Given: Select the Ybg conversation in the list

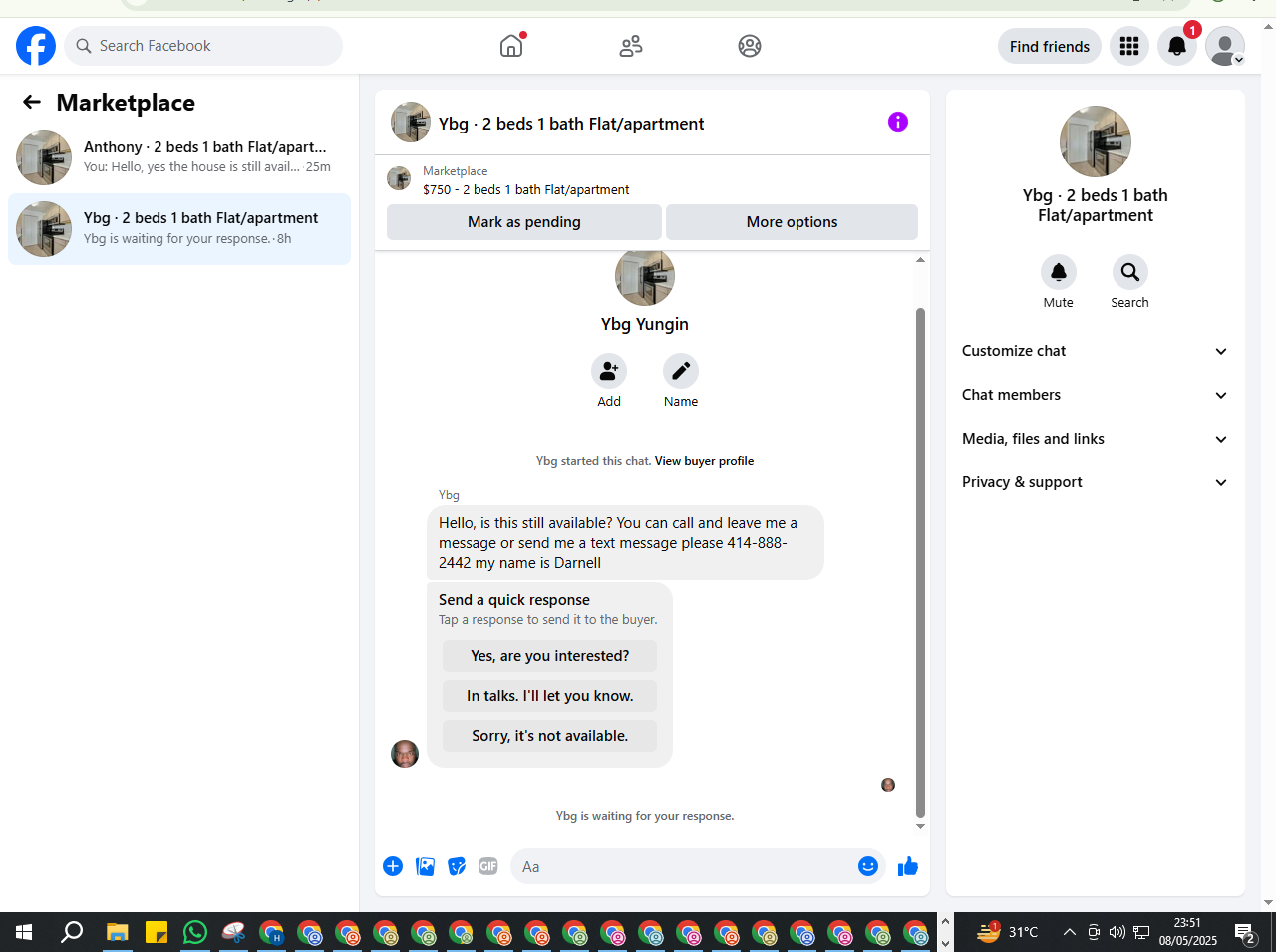Looking at the screenshot, I should (179, 229).
